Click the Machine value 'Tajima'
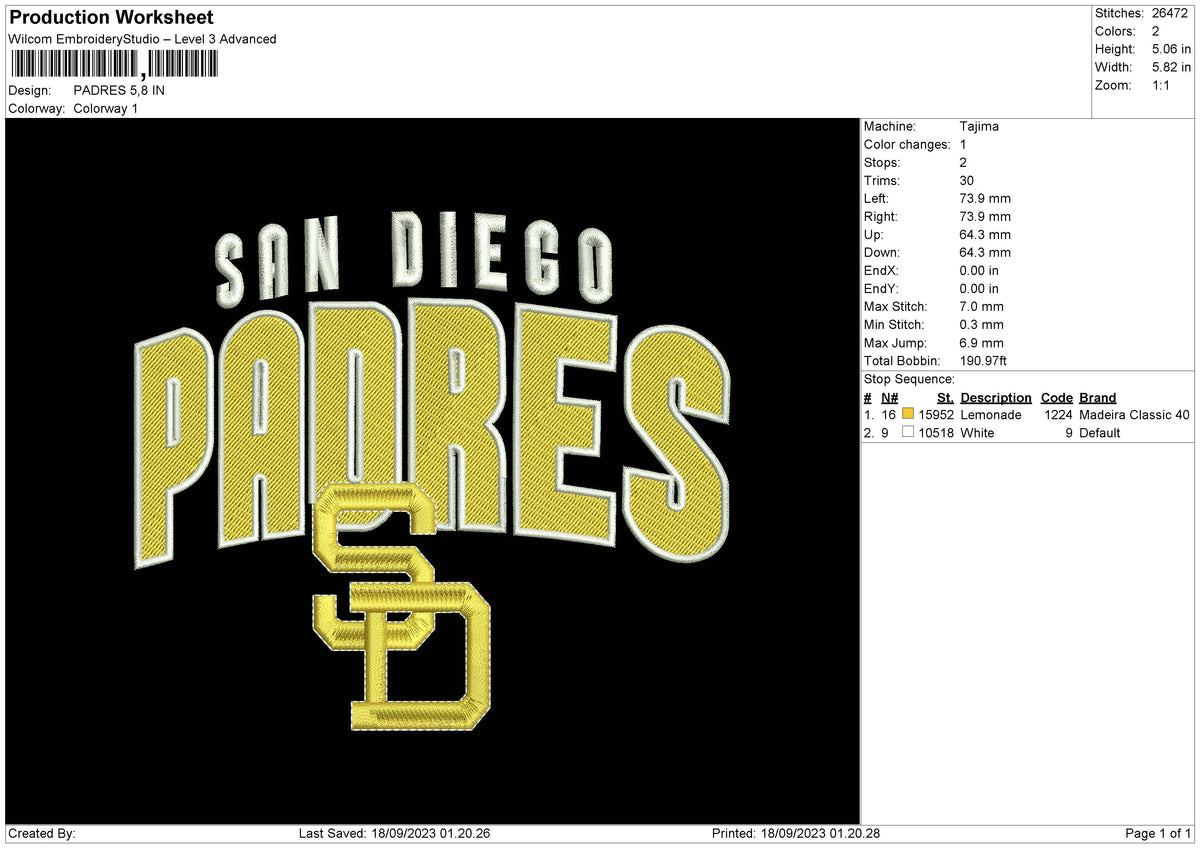Image resolution: width=1200 pixels, height=848 pixels. click(x=979, y=126)
